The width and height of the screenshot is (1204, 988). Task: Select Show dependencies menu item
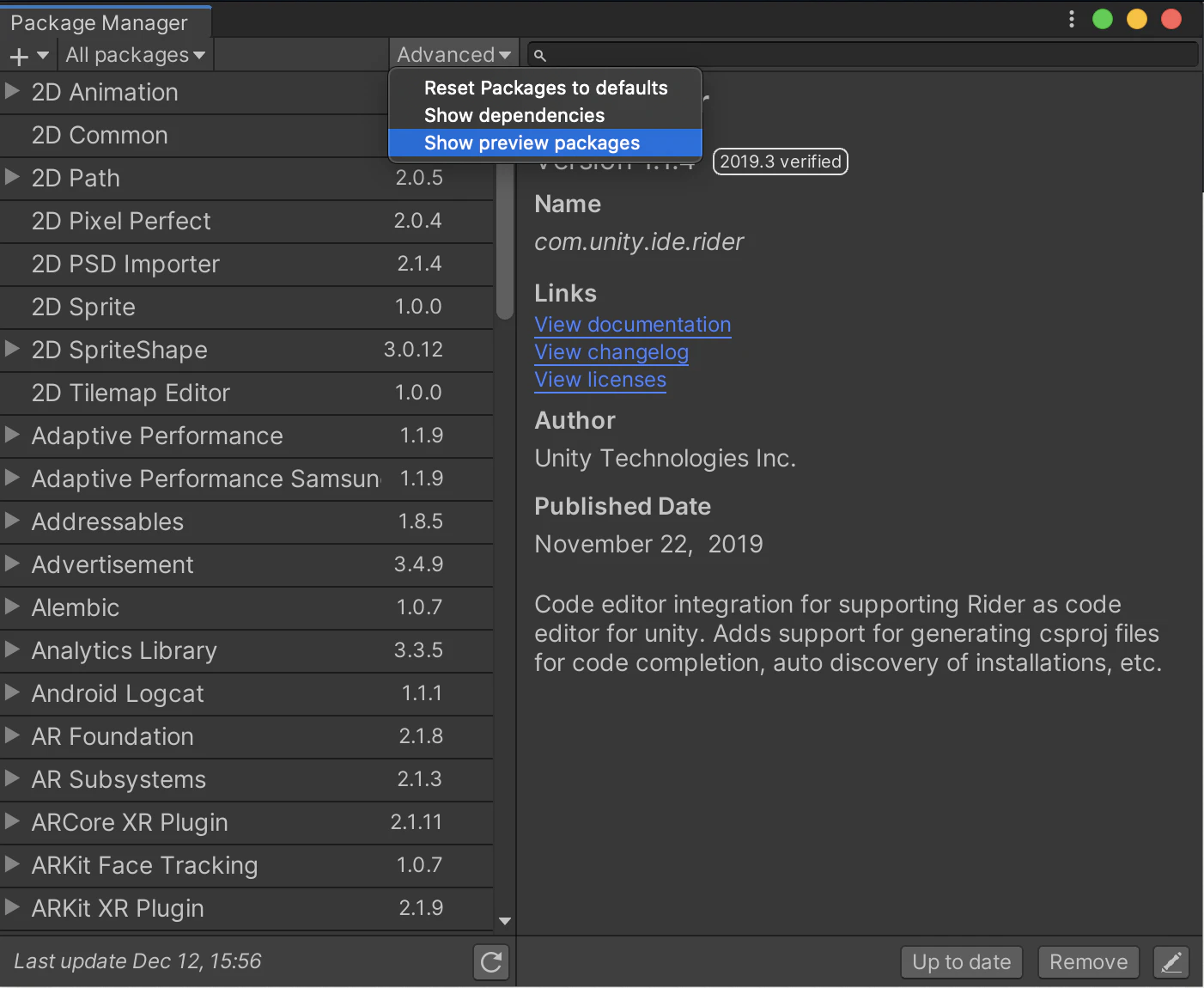point(545,115)
